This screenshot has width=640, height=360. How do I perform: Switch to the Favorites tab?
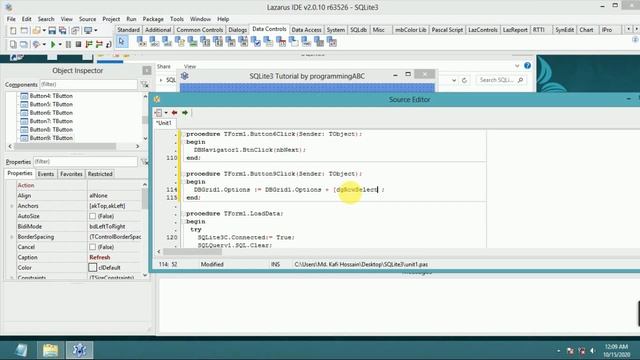click(71, 174)
